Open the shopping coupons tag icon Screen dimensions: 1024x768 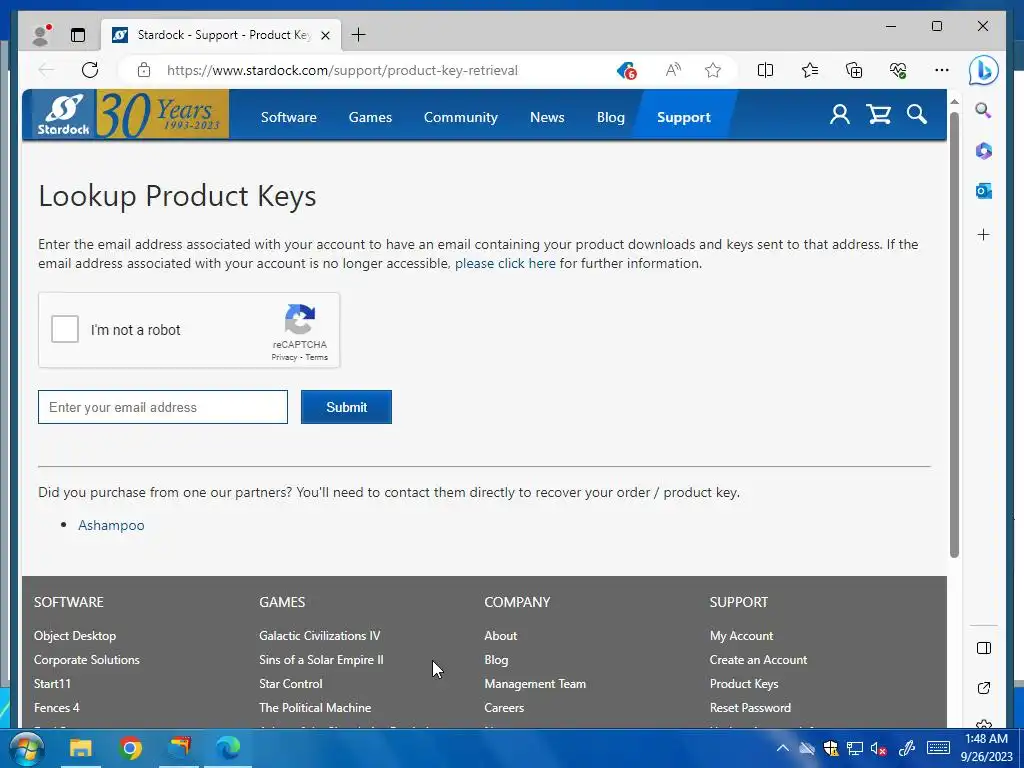pos(626,70)
